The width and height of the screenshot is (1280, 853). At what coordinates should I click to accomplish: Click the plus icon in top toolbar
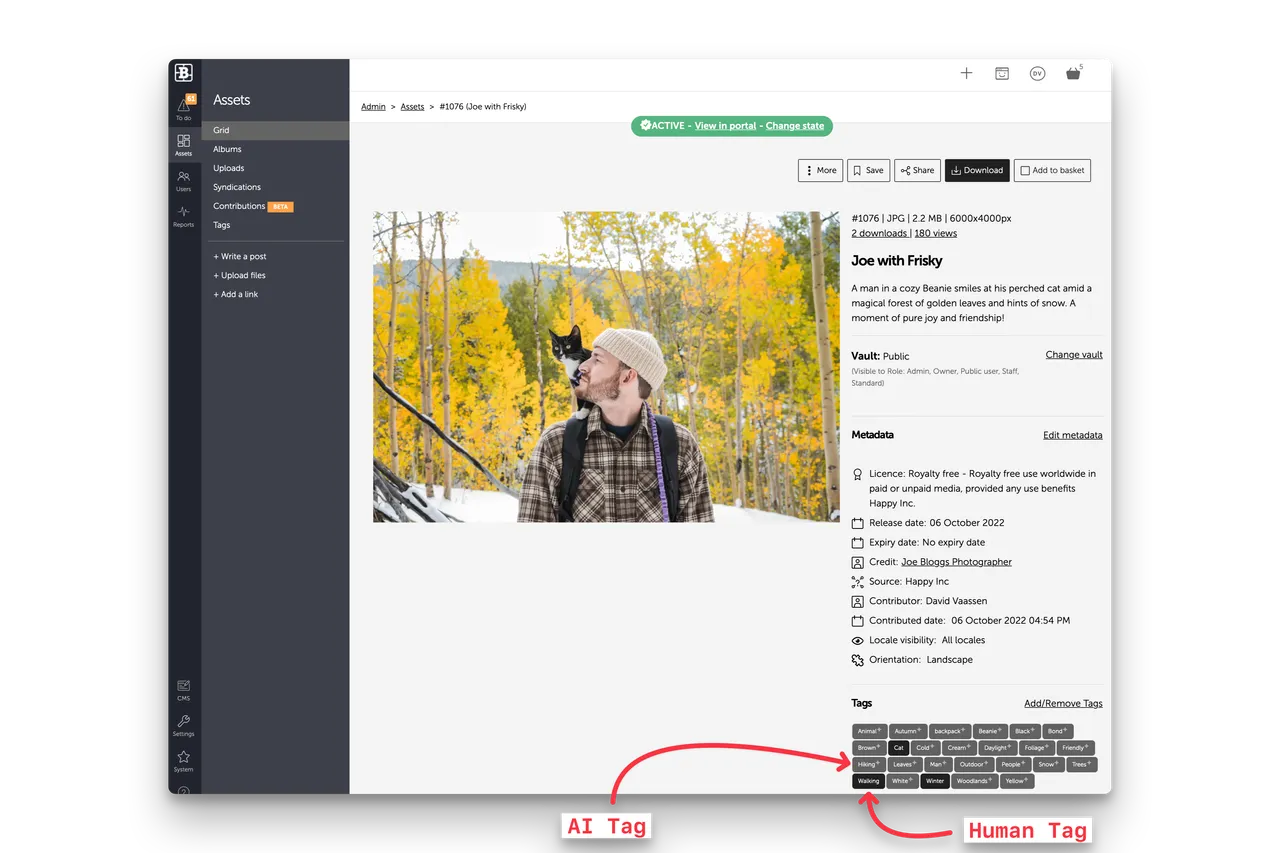[966, 73]
